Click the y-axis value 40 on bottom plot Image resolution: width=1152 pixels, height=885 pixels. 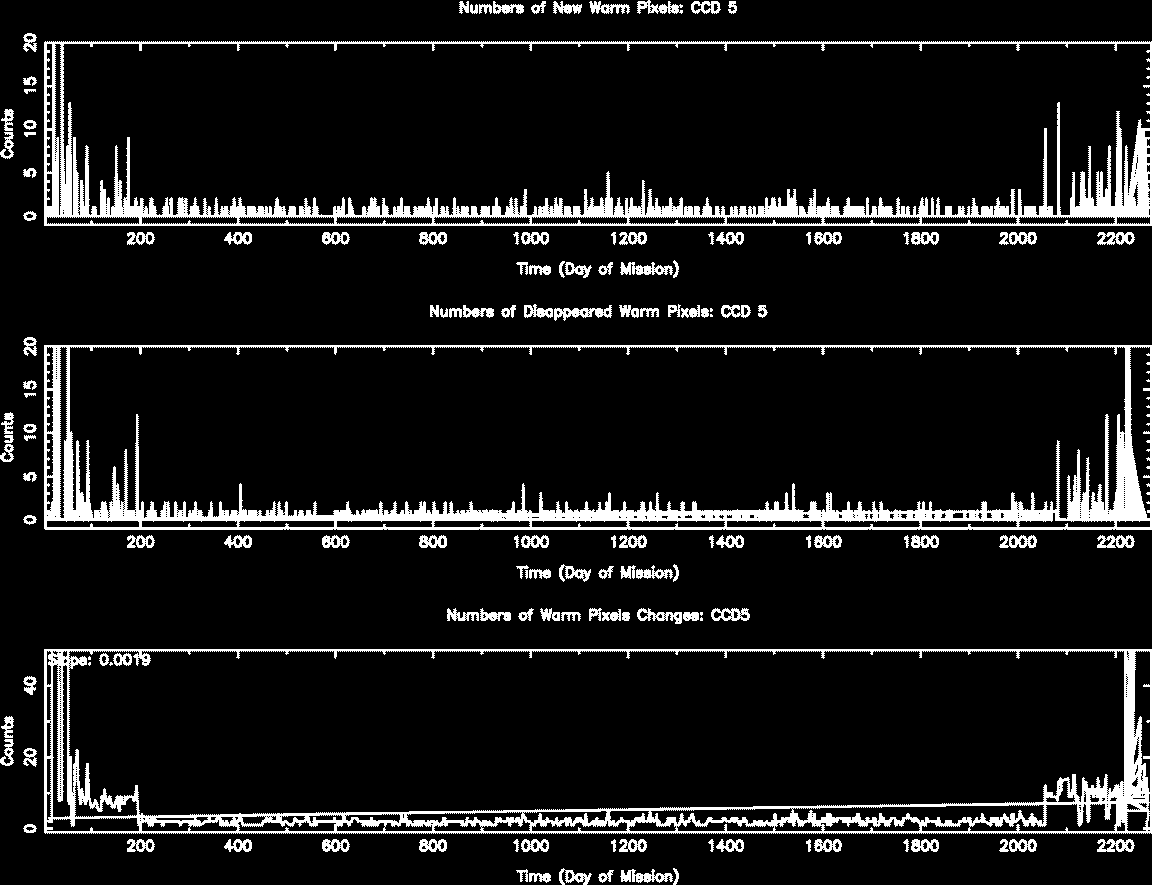click(x=30, y=686)
